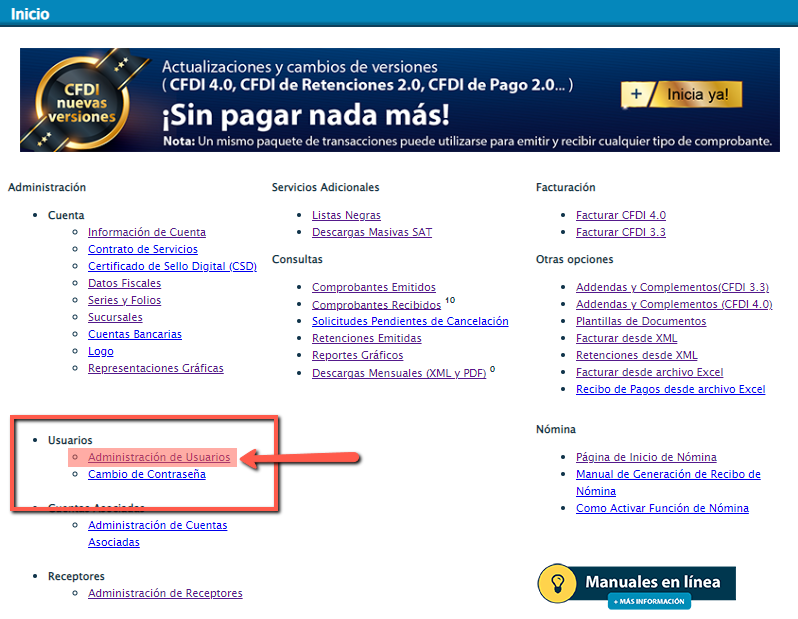The image size is (798, 619).
Task: Open Como Activar Función de Nómina
Action: [662, 508]
